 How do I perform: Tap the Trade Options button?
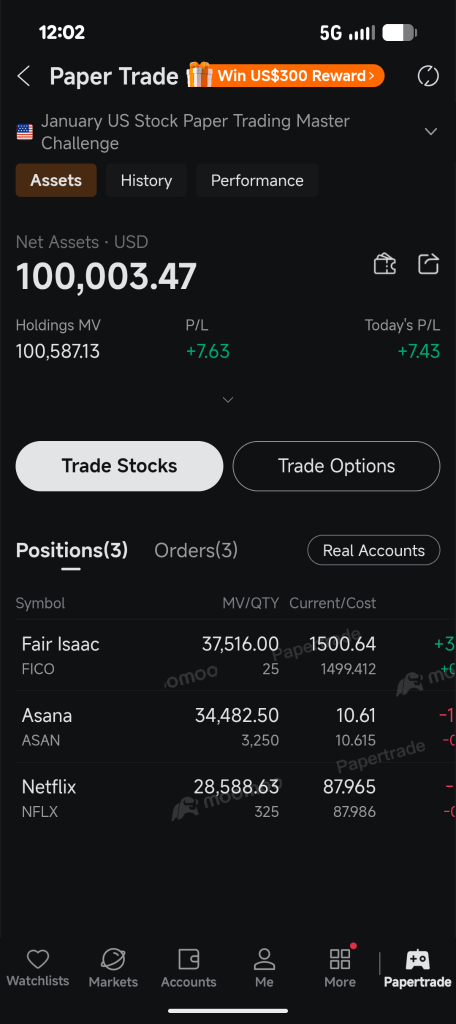(336, 466)
